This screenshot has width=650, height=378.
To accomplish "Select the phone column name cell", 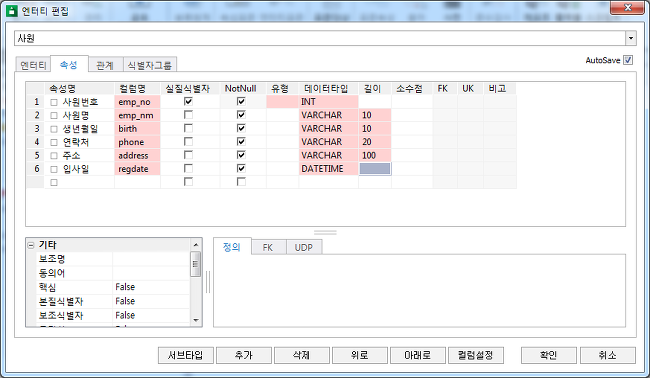I will tap(137, 142).
